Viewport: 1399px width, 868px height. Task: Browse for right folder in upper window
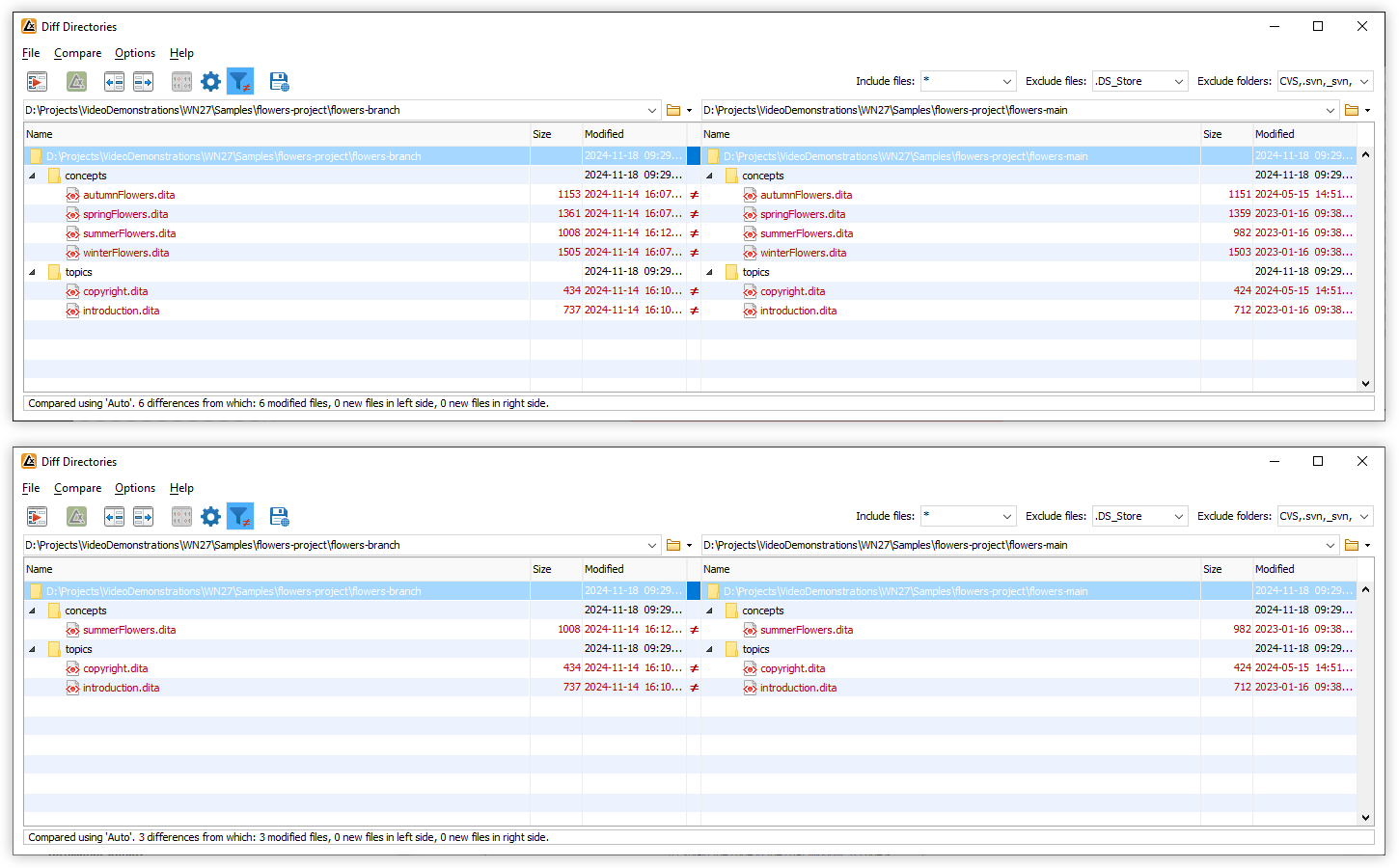coord(1352,110)
